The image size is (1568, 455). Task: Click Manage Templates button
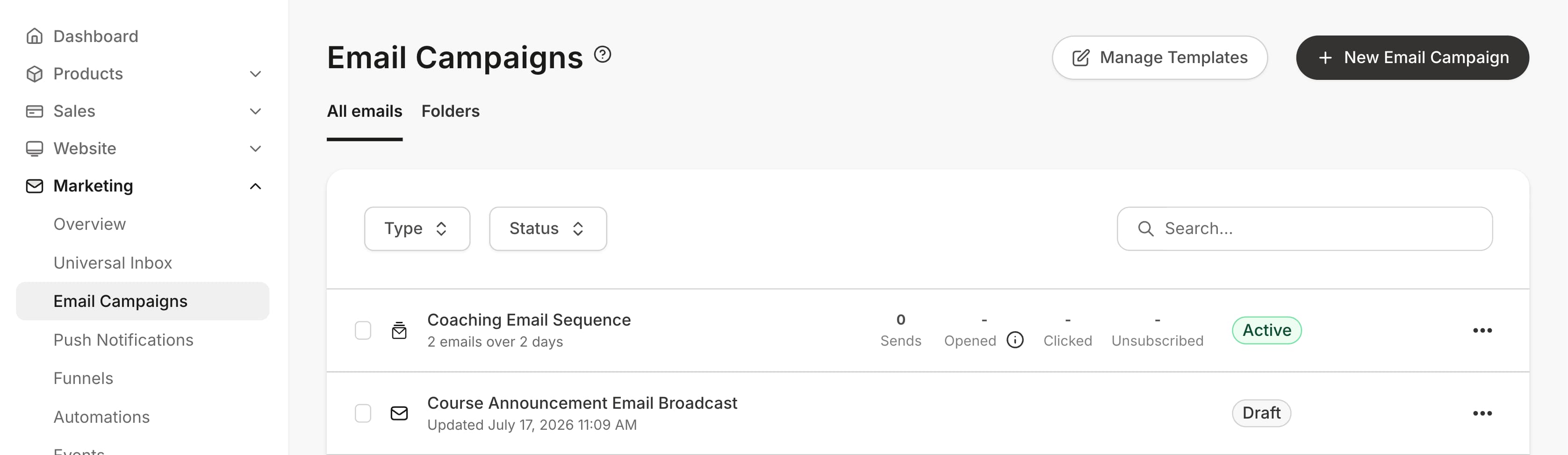[1159, 58]
